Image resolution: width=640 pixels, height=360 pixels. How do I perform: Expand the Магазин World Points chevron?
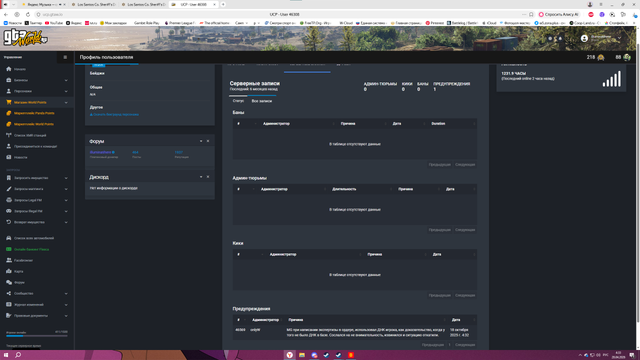pos(66,102)
